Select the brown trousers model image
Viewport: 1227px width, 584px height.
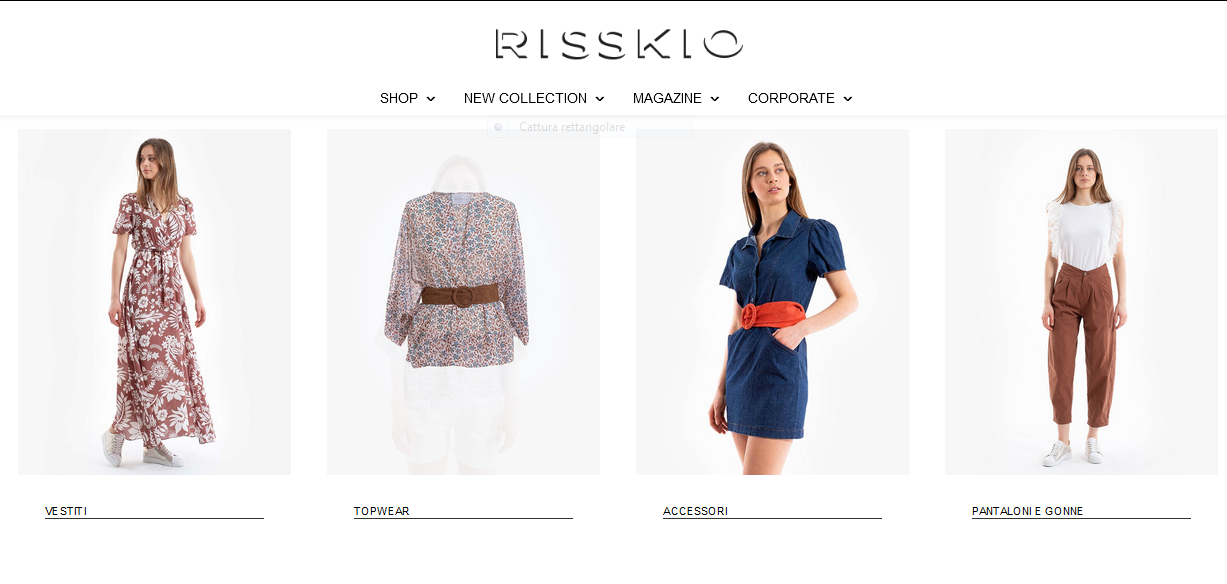coord(1081,301)
